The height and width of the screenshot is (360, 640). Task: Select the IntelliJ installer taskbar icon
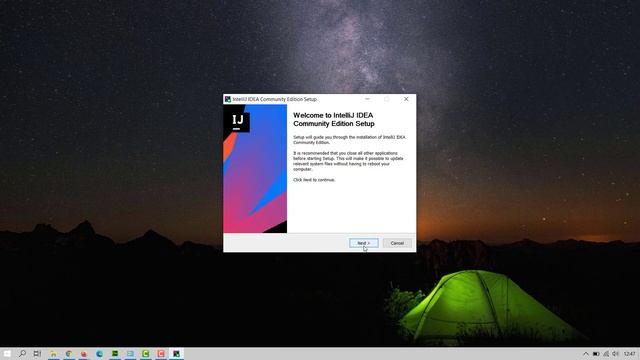(x=176, y=354)
